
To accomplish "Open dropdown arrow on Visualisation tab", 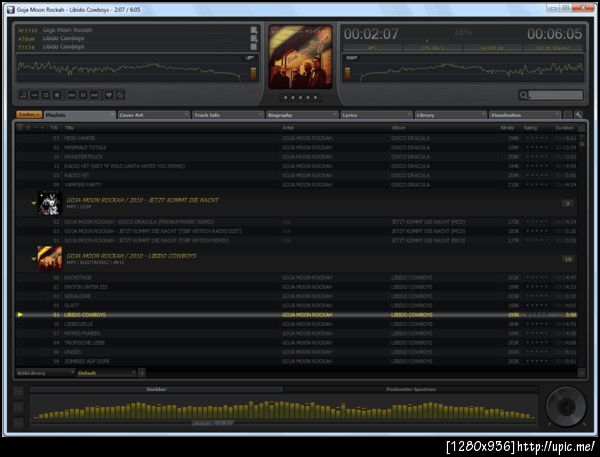I will (x=557, y=114).
